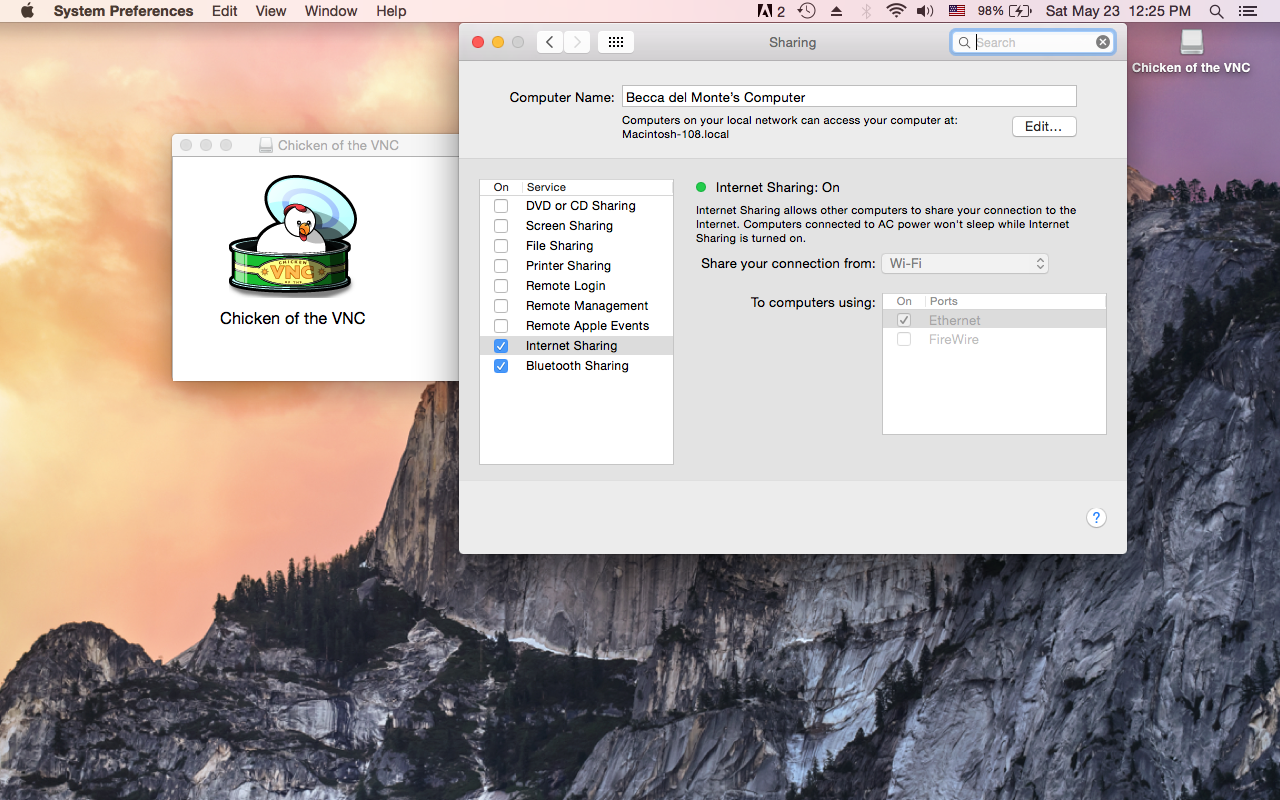Click the eject icon in menu bar
The width and height of the screenshot is (1280, 800).
pos(836,11)
